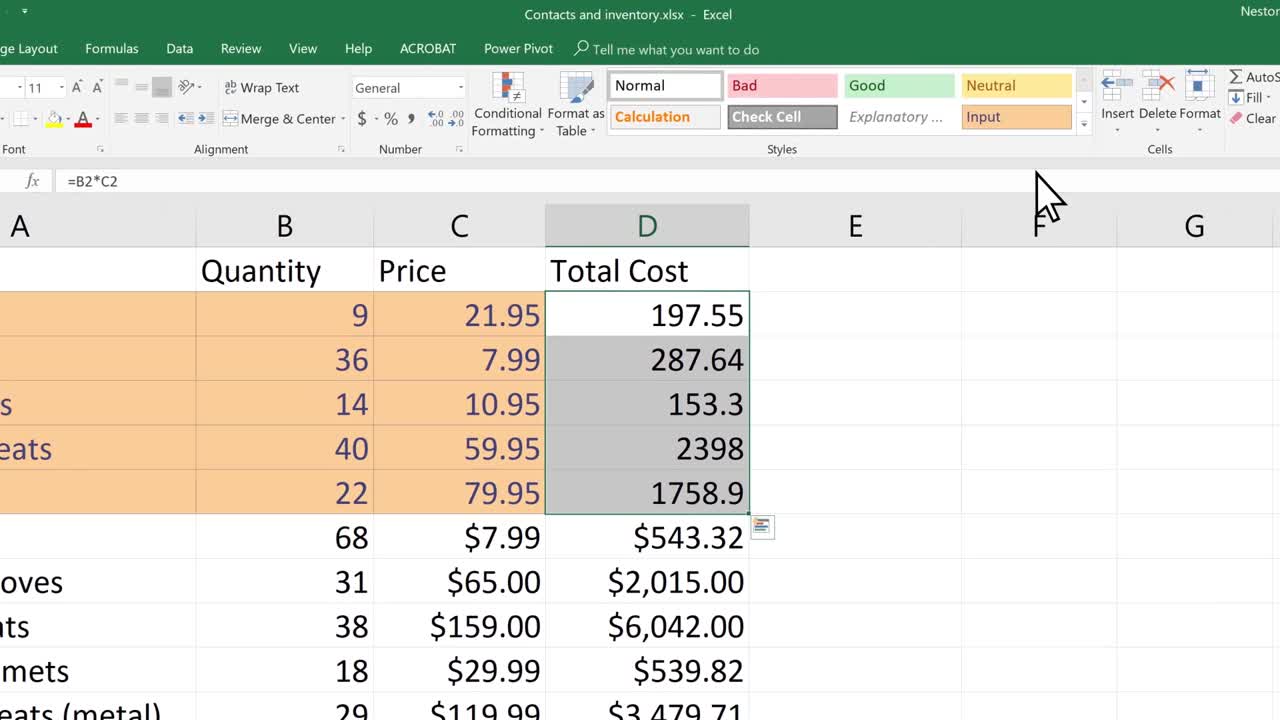Toggle Bottom Align
This screenshot has width=1280, height=720.
tap(162, 88)
